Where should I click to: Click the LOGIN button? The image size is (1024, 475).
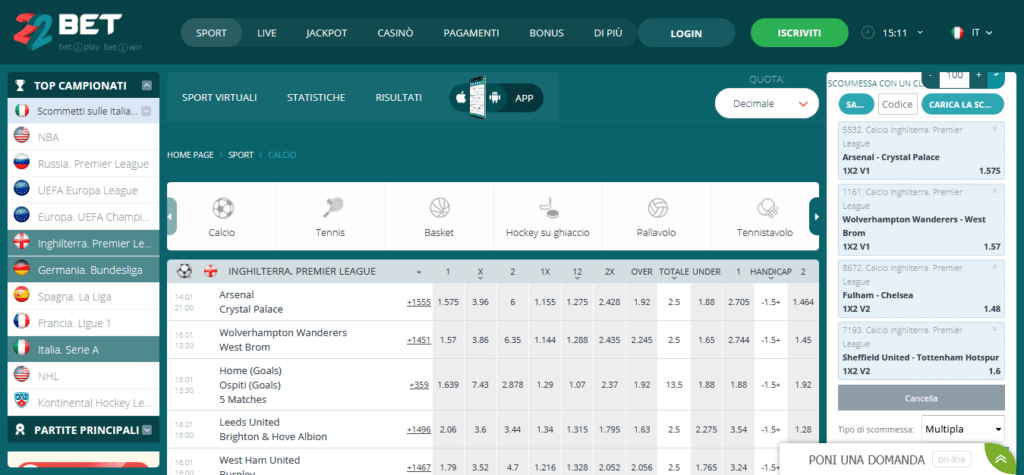(686, 33)
